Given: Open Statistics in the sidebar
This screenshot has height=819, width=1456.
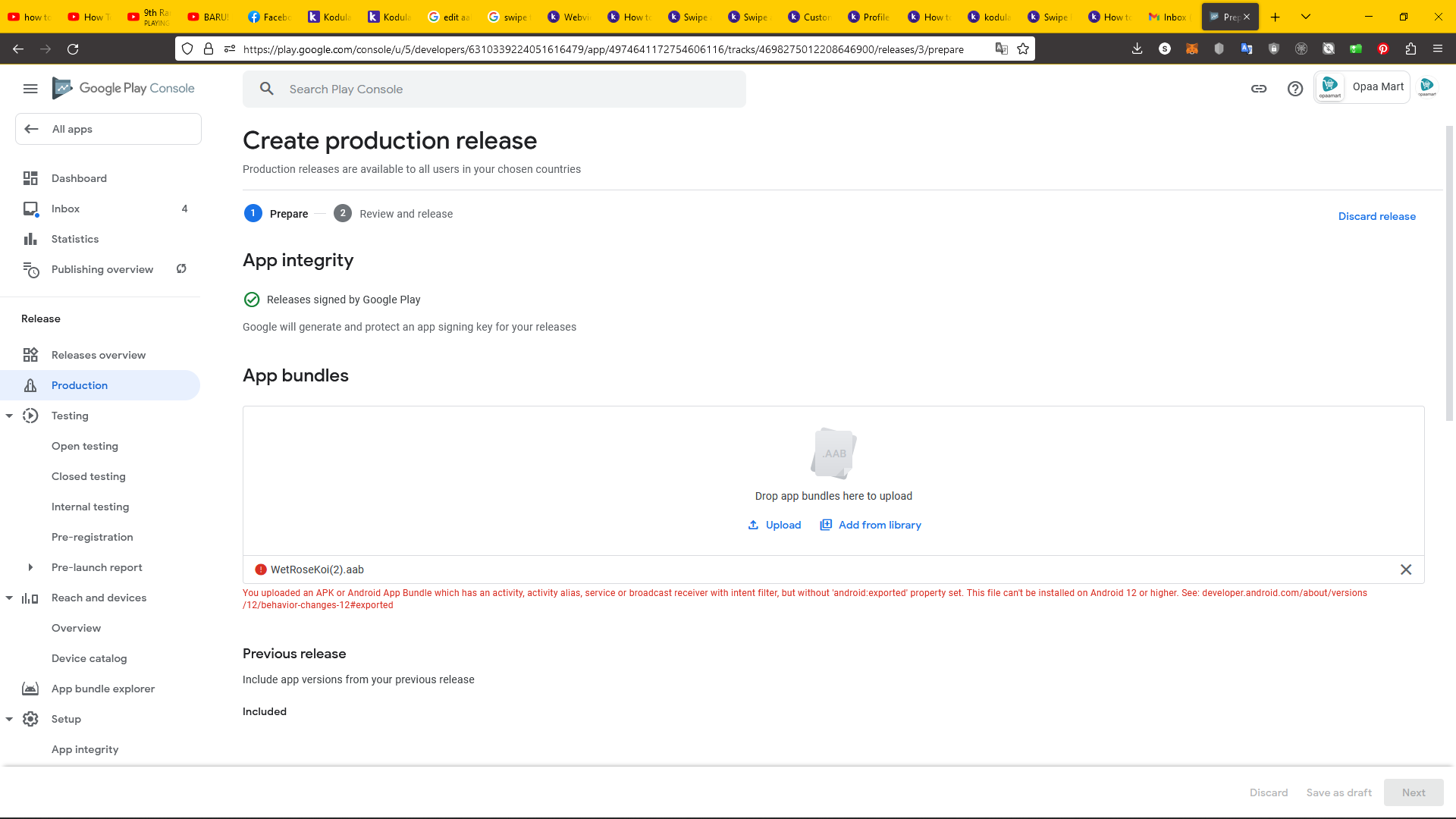Looking at the screenshot, I should tap(100, 239).
